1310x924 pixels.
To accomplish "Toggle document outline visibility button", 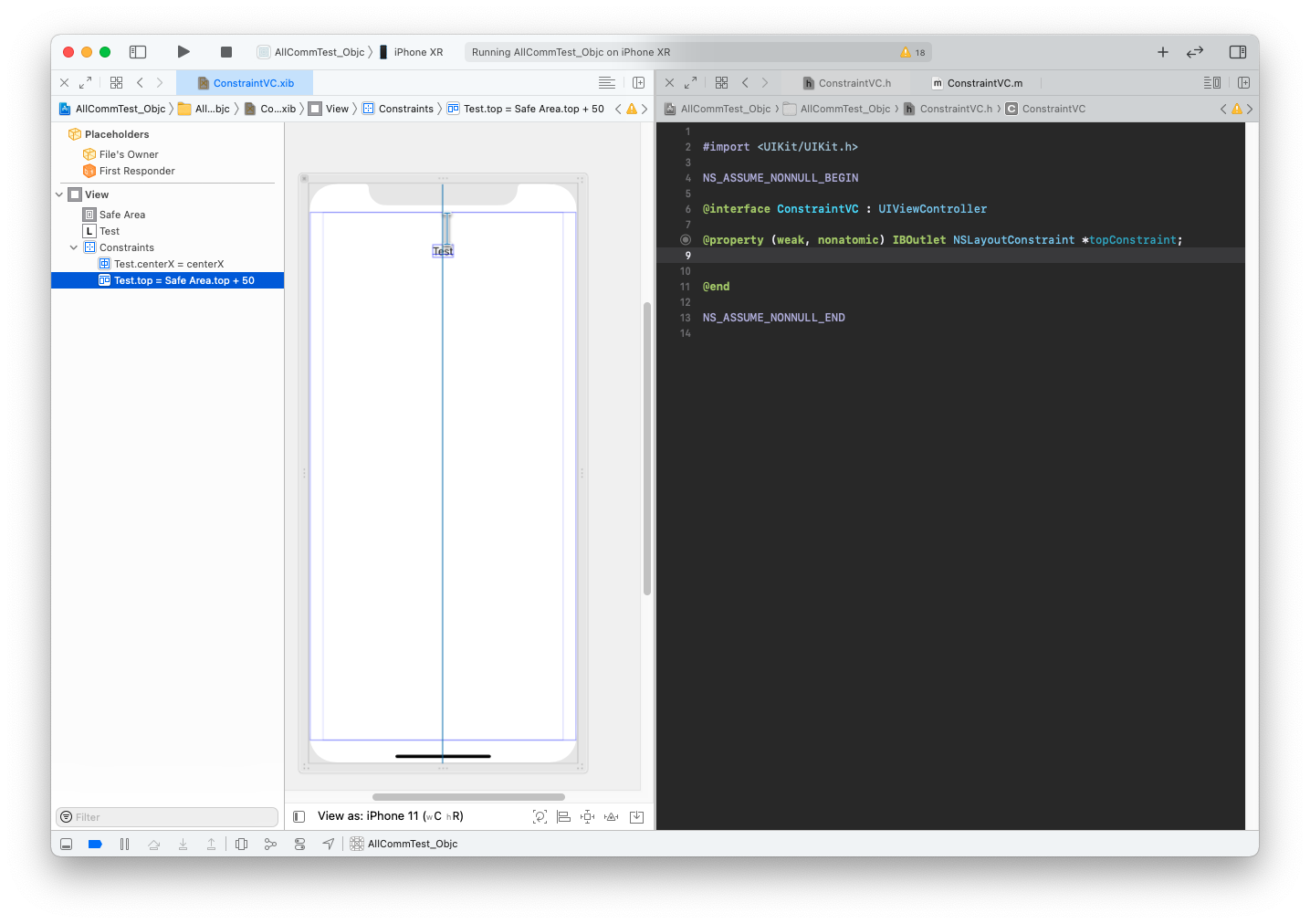I will (x=299, y=816).
